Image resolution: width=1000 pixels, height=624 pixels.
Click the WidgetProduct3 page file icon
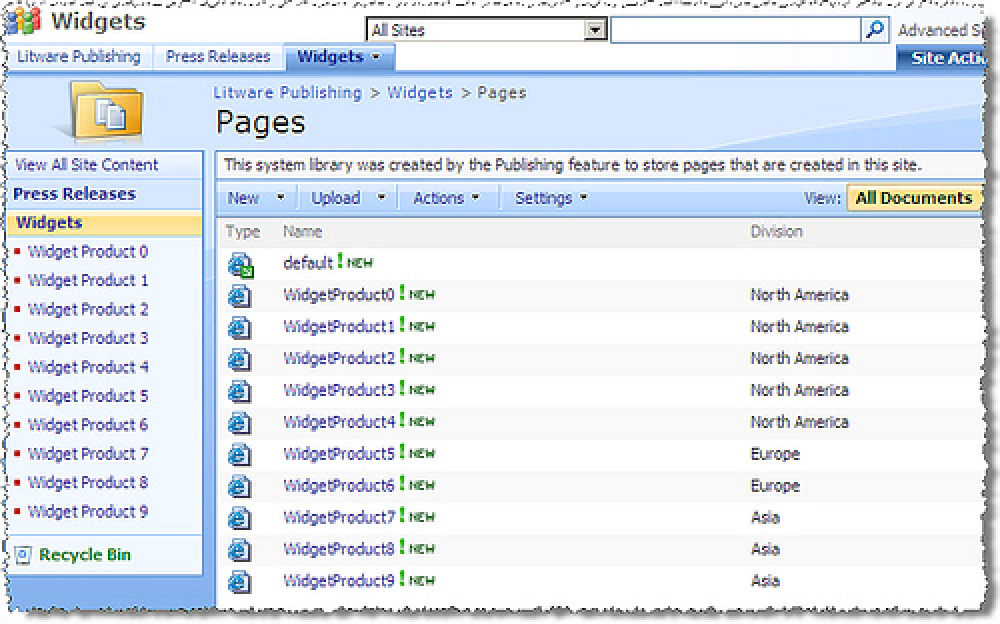tap(240, 391)
